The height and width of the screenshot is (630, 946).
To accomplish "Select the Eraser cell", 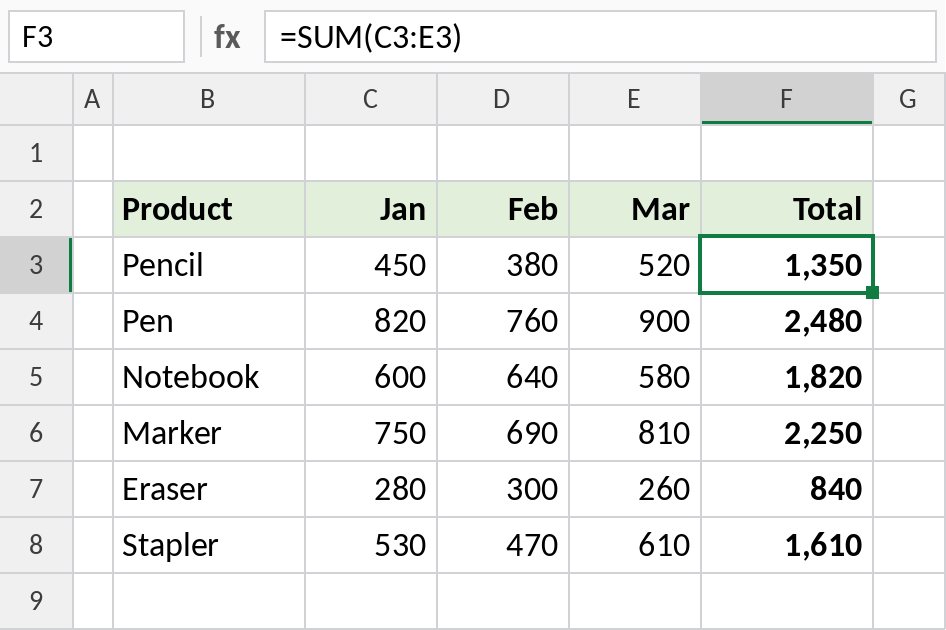I will [x=209, y=489].
